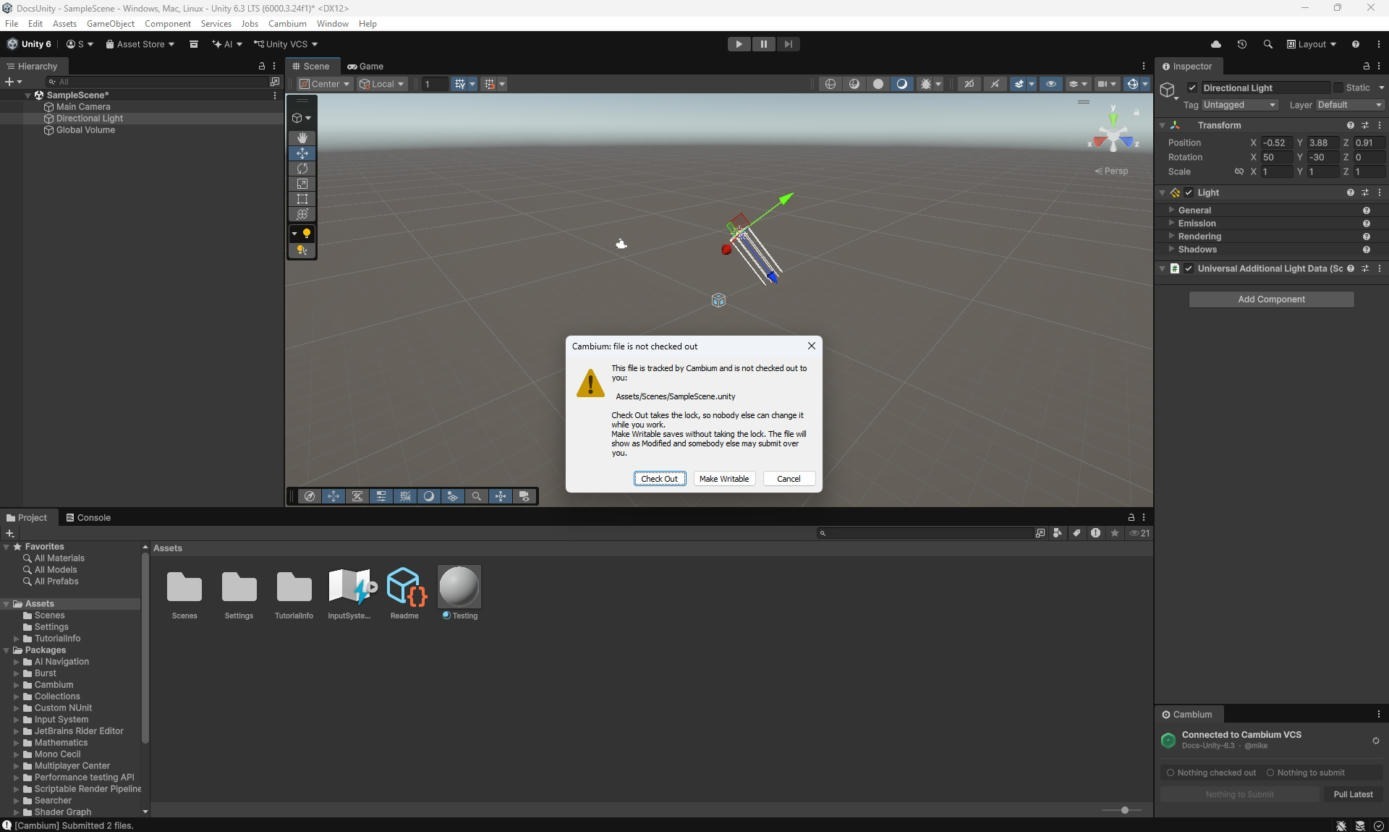Open the Unity VCS dropdown
1389x832 pixels.
pyautogui.click(x=286, y=44)
